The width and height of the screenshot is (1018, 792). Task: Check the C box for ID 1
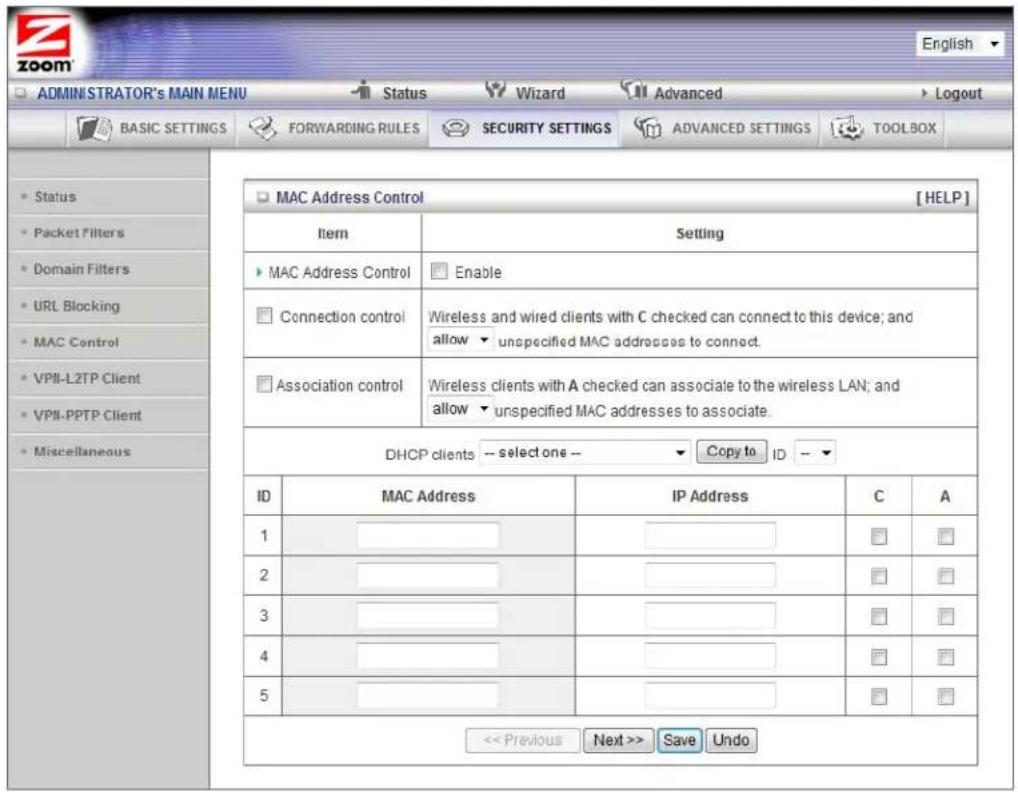pos(878,536)
